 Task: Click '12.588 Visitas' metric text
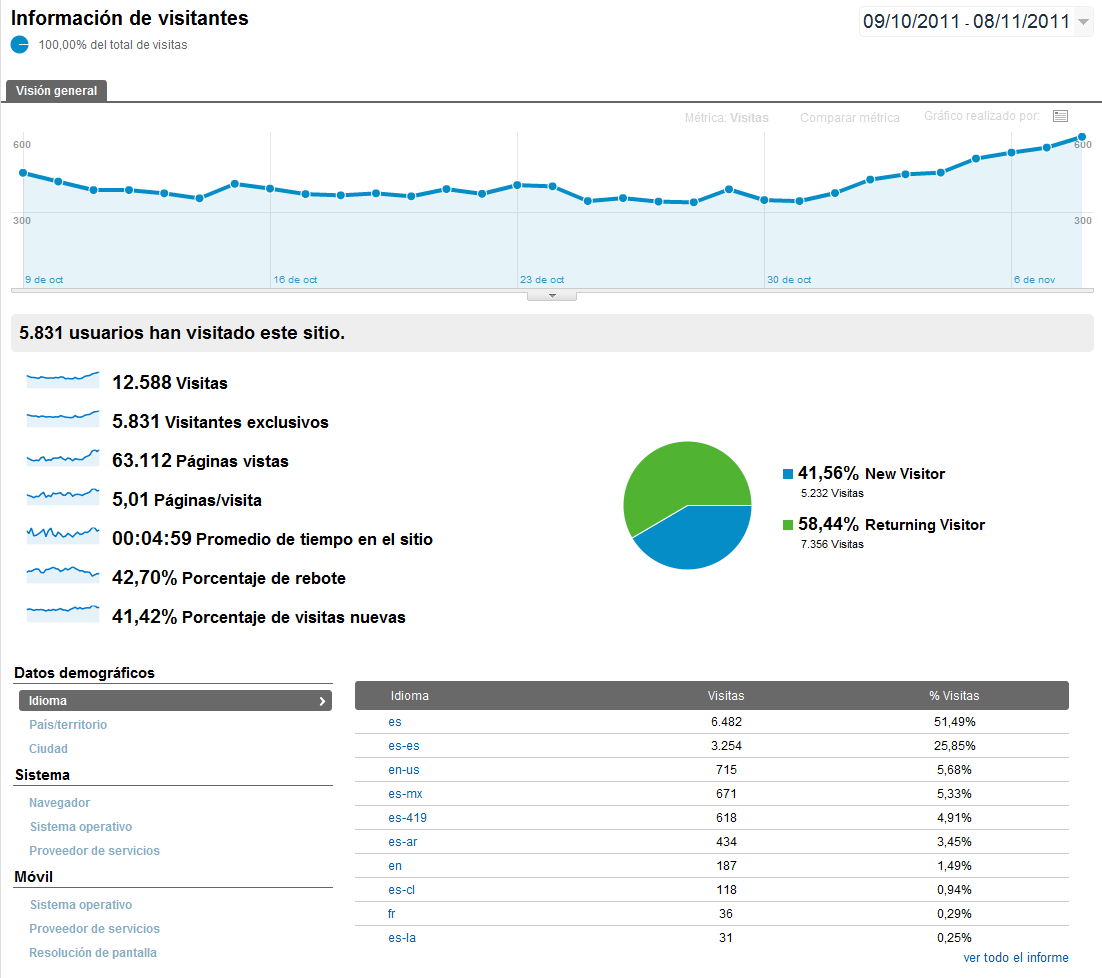(170, 382)
